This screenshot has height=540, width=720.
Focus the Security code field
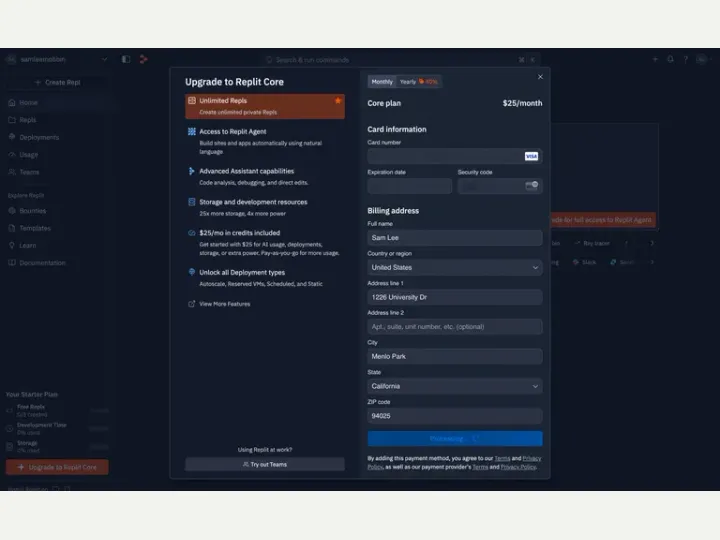[x=500, y=186]
